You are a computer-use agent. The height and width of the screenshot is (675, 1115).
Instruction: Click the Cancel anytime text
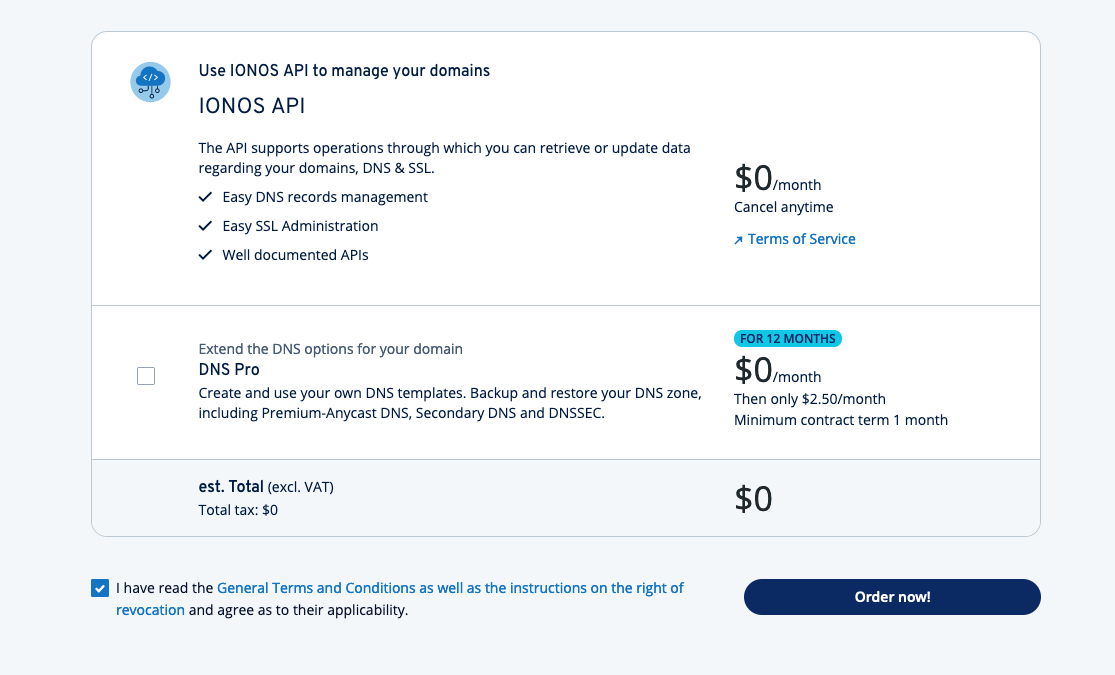pos(783,207)
